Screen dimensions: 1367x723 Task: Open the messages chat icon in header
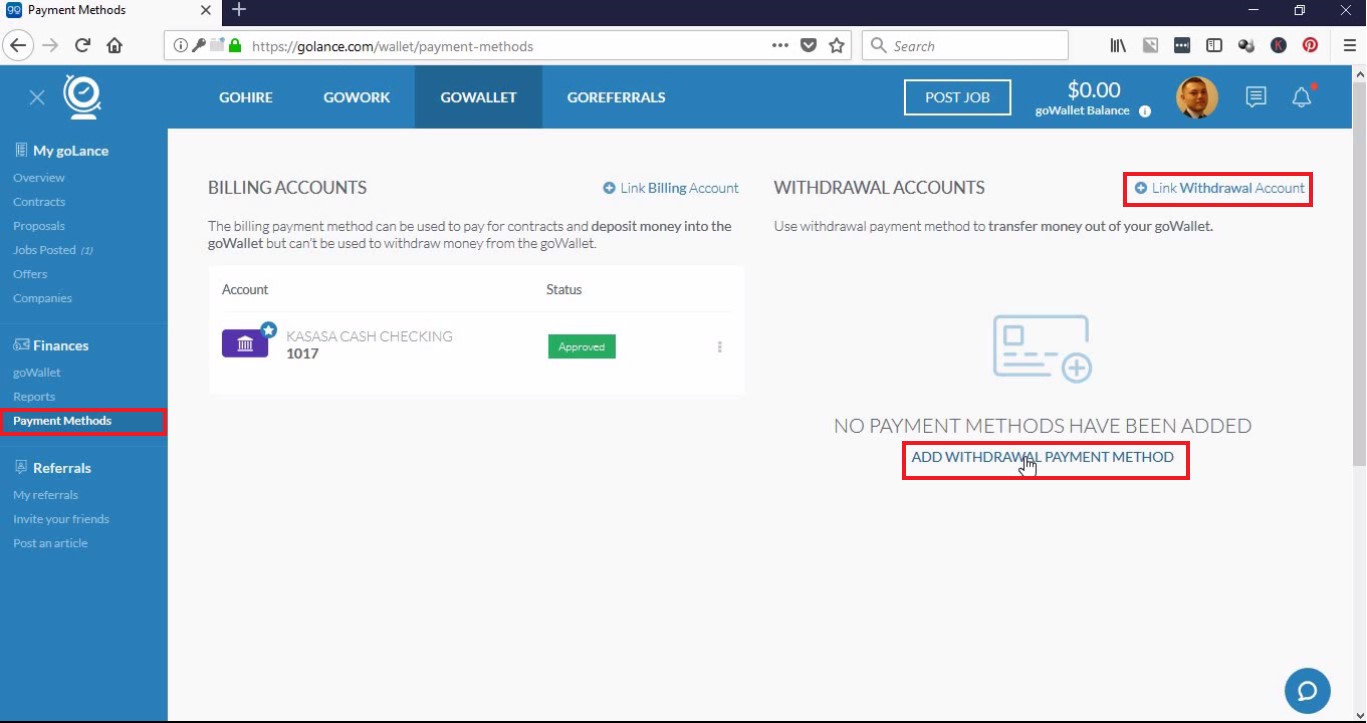click(1256, 97)
